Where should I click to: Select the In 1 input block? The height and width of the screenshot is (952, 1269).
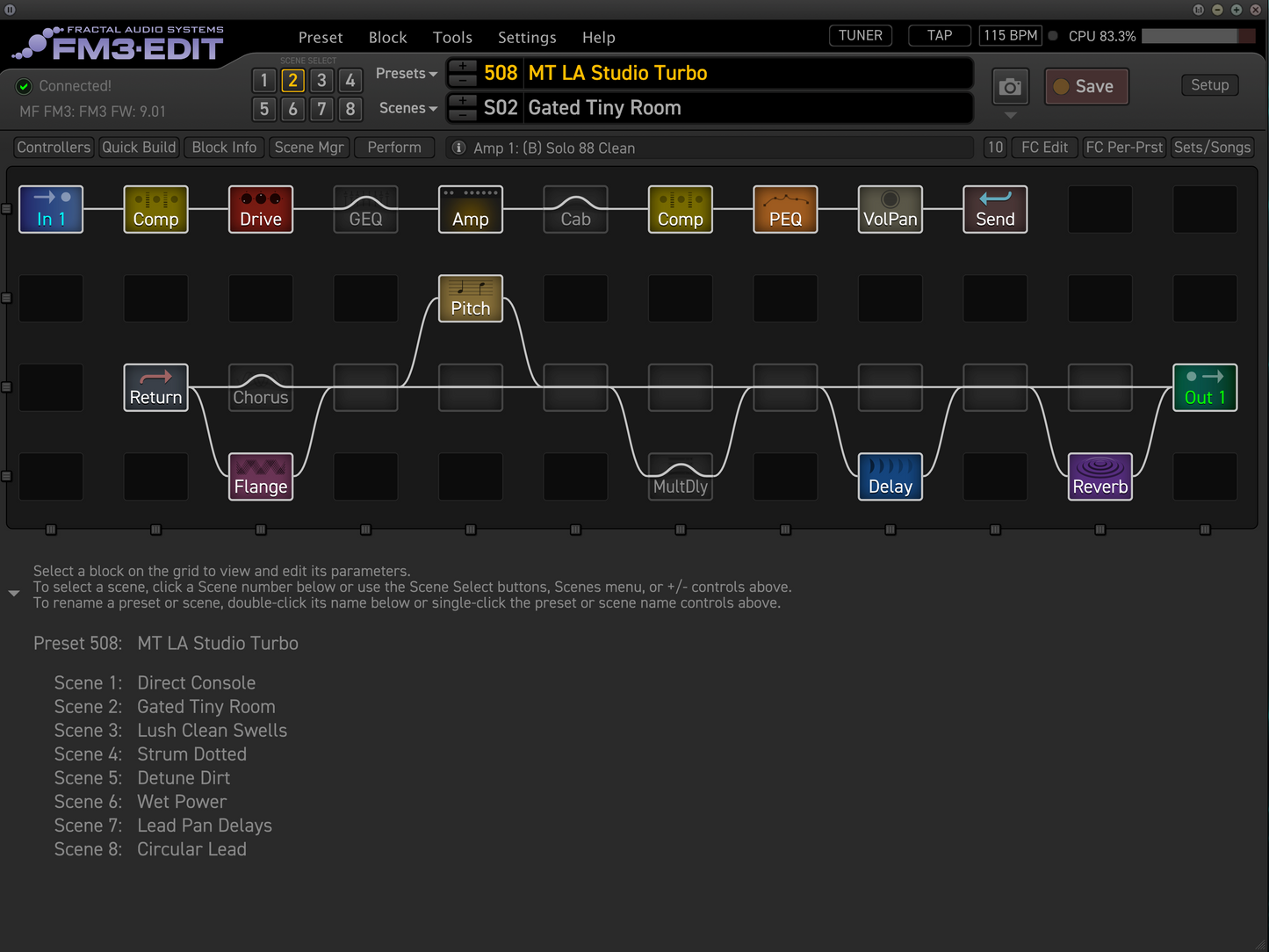[x=51, y=209]
